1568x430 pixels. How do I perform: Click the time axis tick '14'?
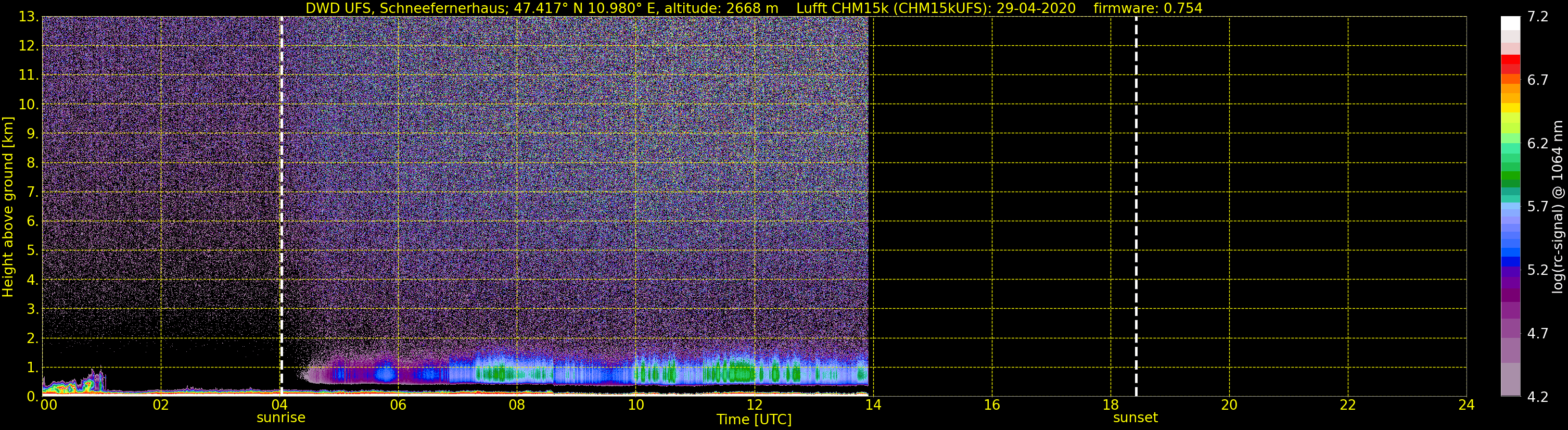tap(873, 405)
